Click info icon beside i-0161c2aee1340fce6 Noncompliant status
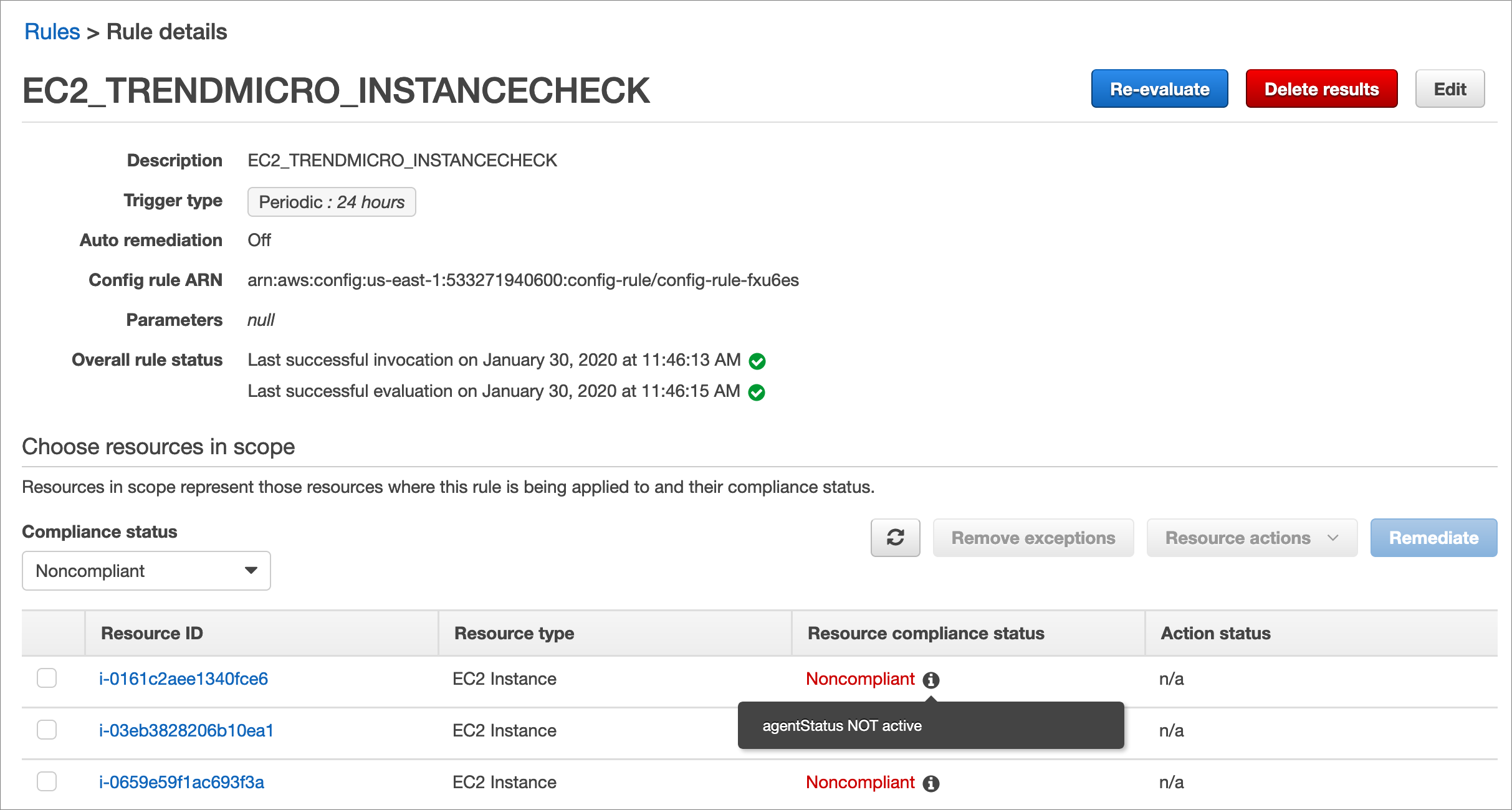 click(x=931, y=680)
